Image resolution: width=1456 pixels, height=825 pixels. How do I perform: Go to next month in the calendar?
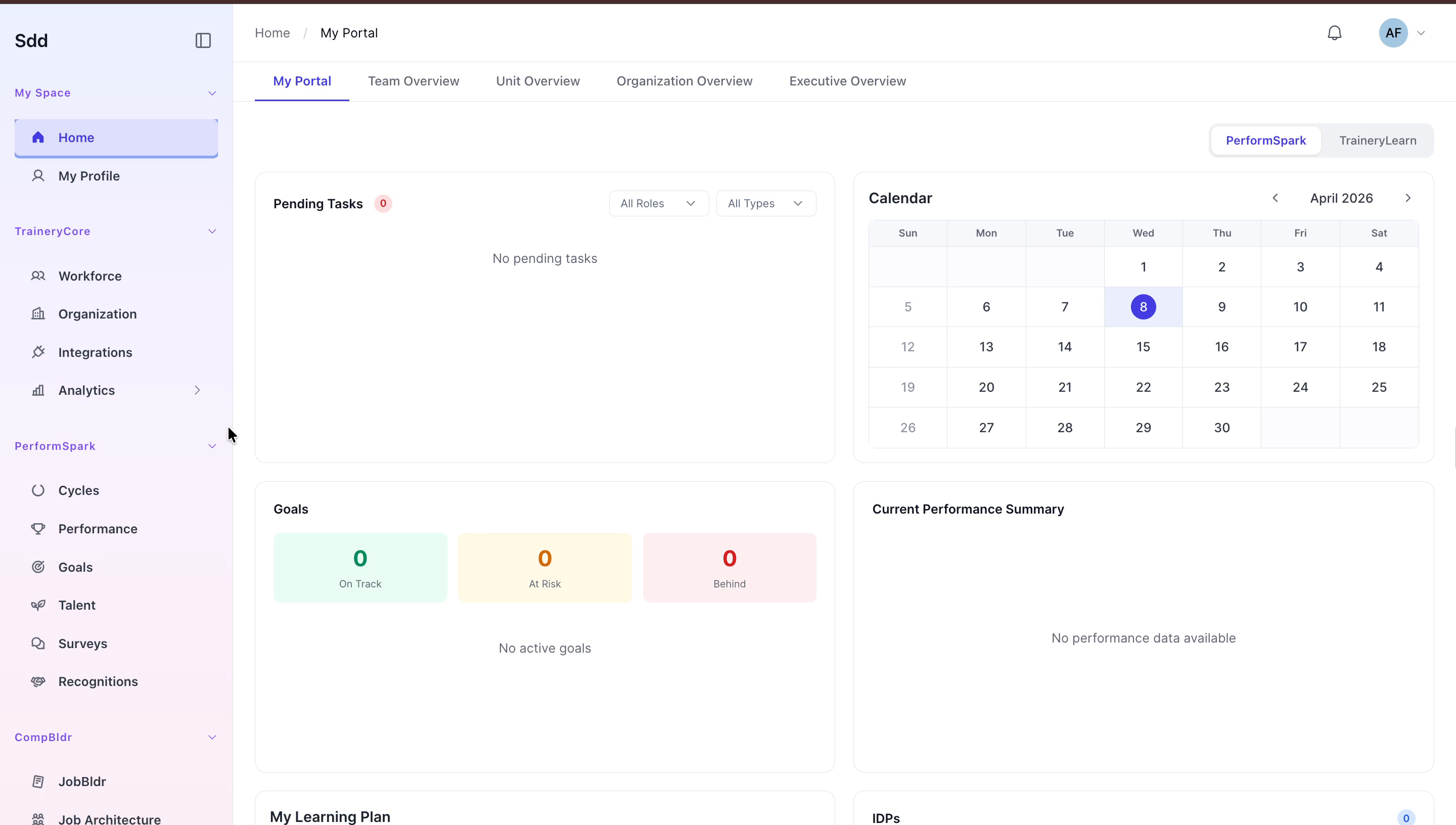(1408, 198)
